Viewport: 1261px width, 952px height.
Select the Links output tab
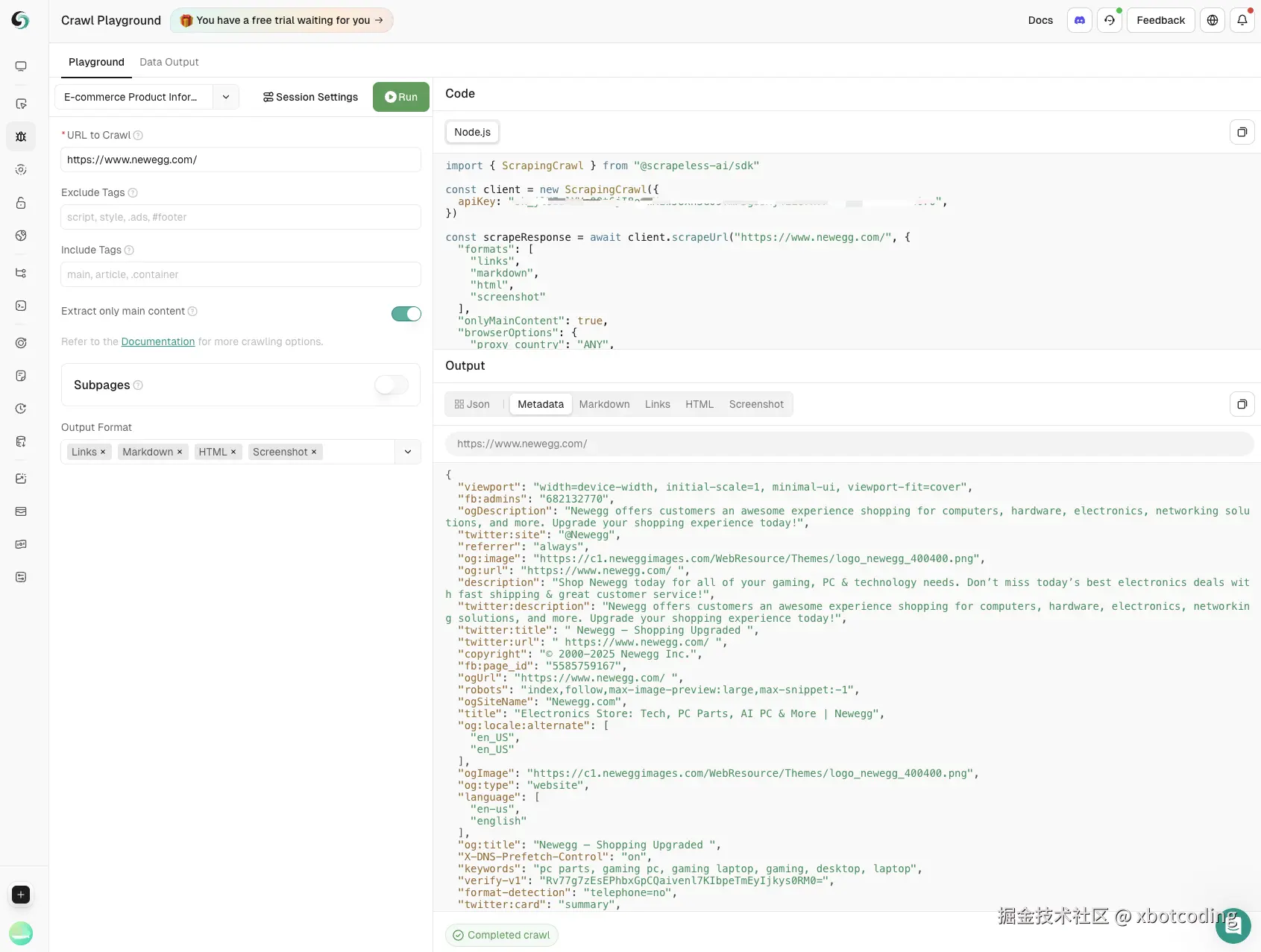(658, 404)
